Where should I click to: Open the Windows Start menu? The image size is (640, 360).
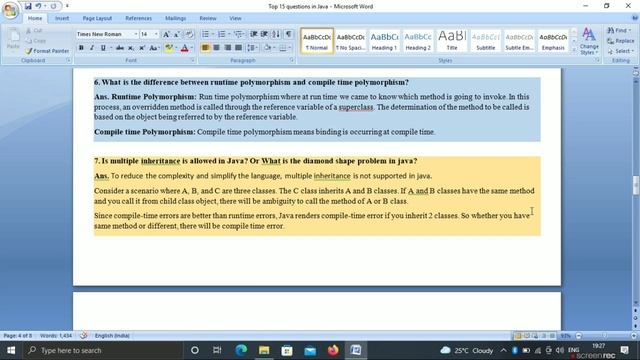[11, 350]
